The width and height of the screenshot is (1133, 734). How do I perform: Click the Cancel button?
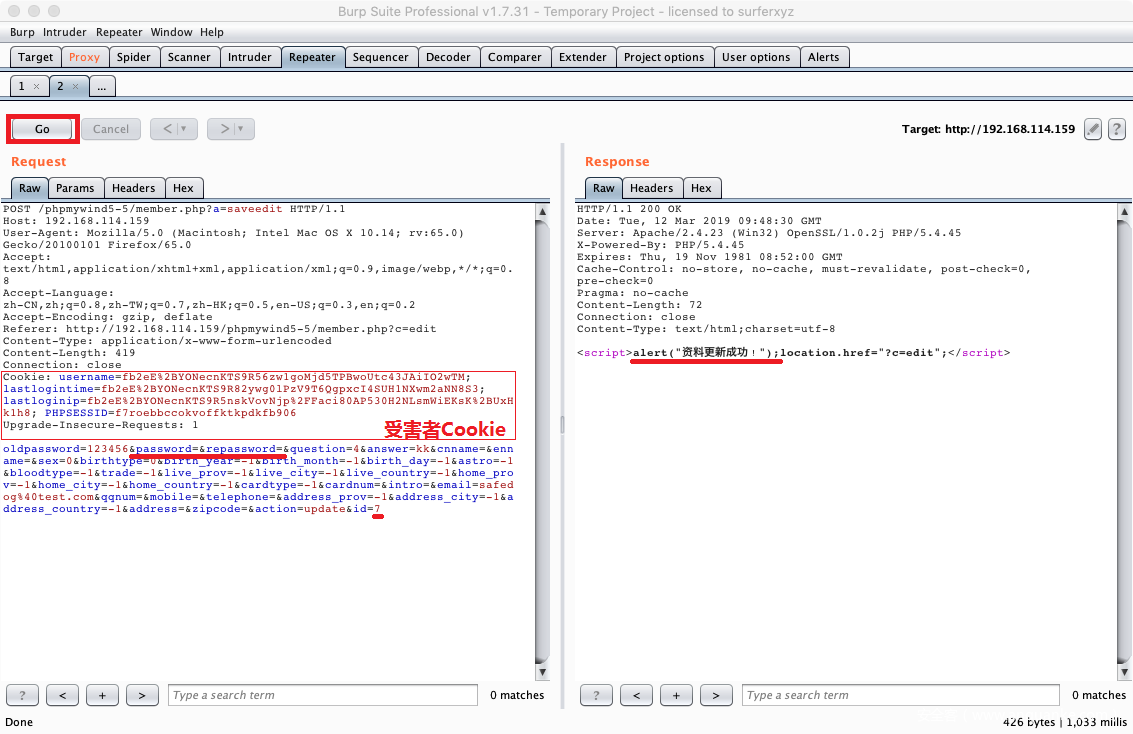[111, 129]
